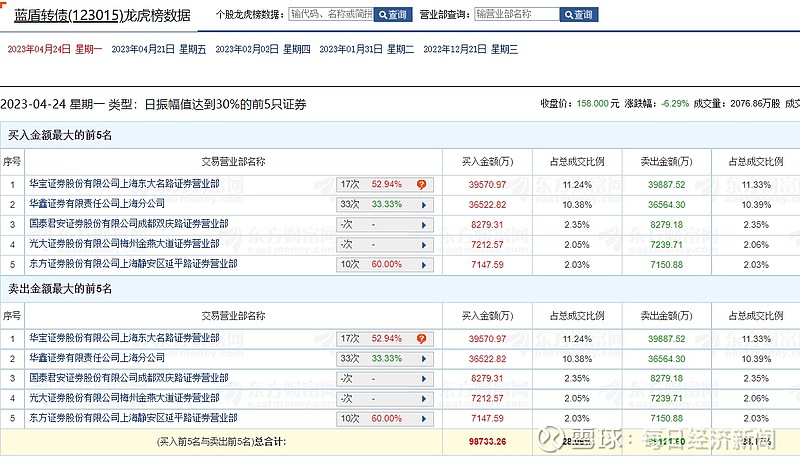
Task: Open 光大证券梅州金燕大道营业部 link in buy table
Action: pos(124,243)
